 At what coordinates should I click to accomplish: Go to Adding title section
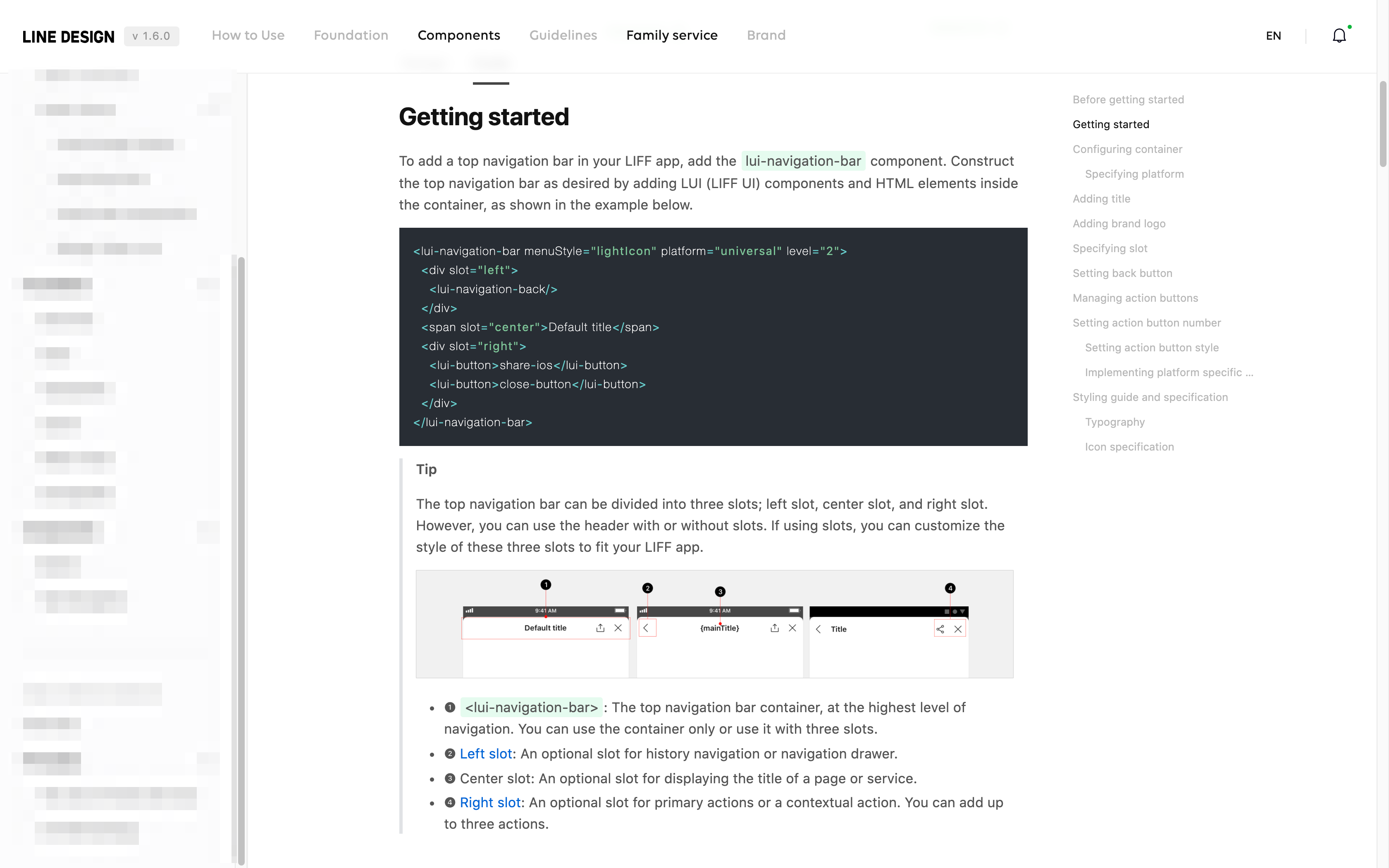point(1101,199)
